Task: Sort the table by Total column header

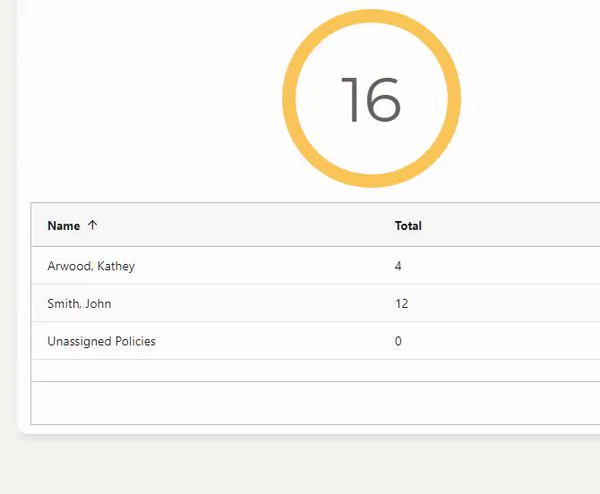Action: point(408,226)
